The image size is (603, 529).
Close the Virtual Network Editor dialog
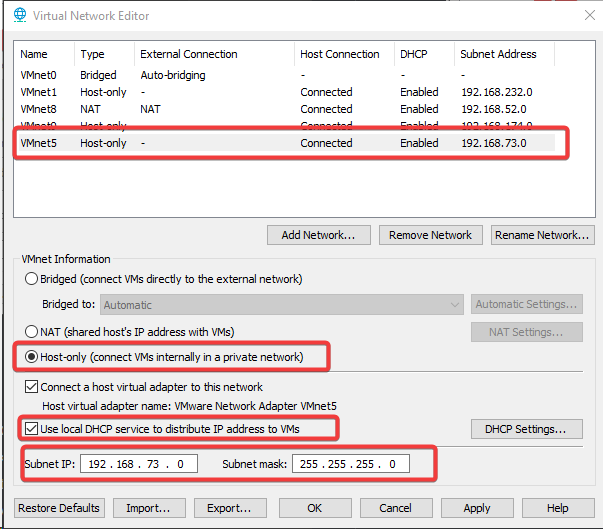[x=590, y=15]
